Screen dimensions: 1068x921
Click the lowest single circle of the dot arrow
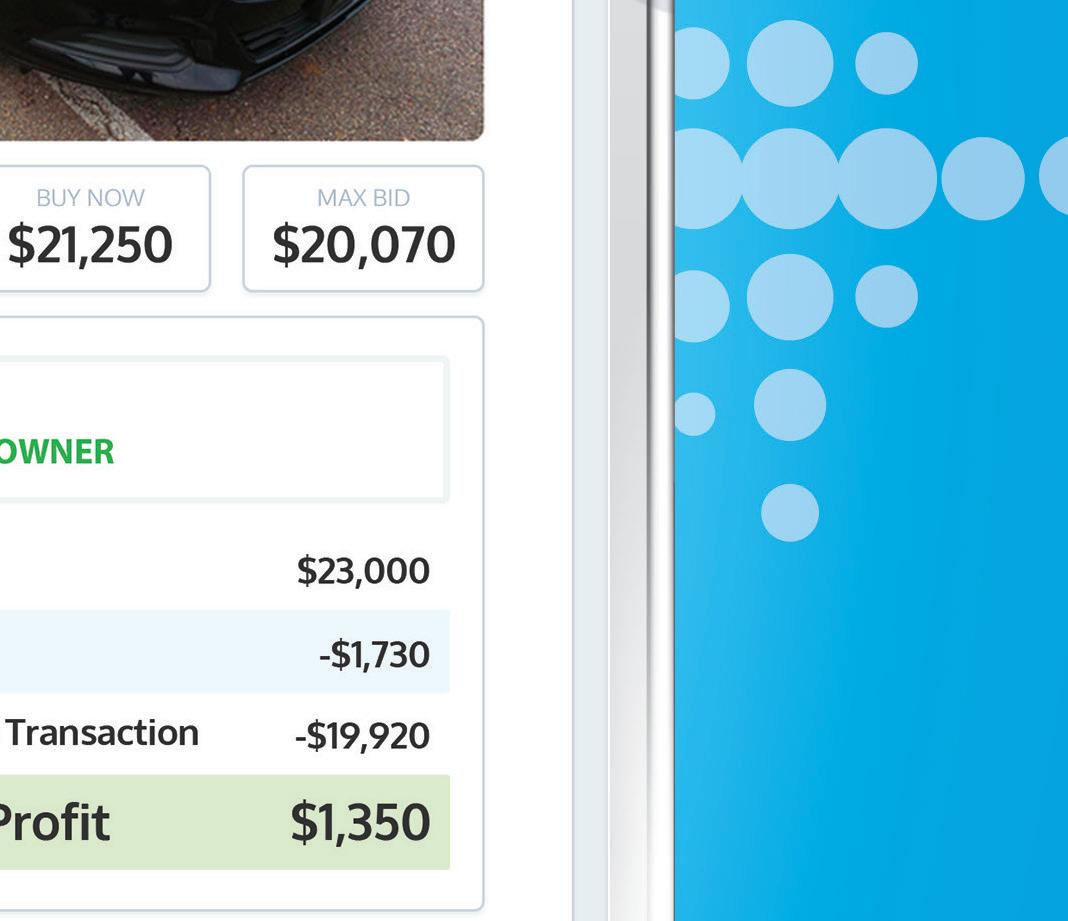point(789,513)
